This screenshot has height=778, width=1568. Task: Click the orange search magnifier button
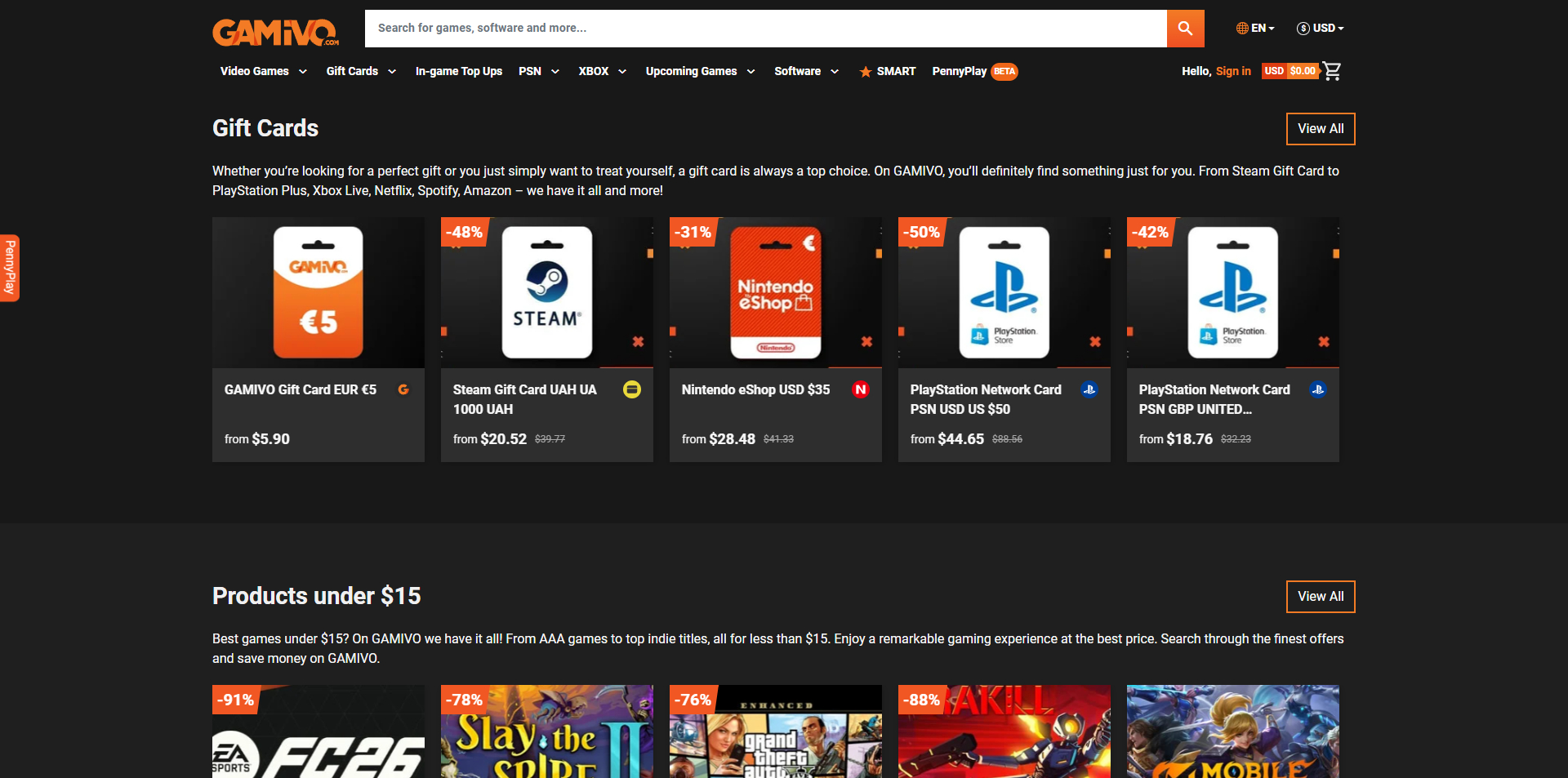(1185, 29)
